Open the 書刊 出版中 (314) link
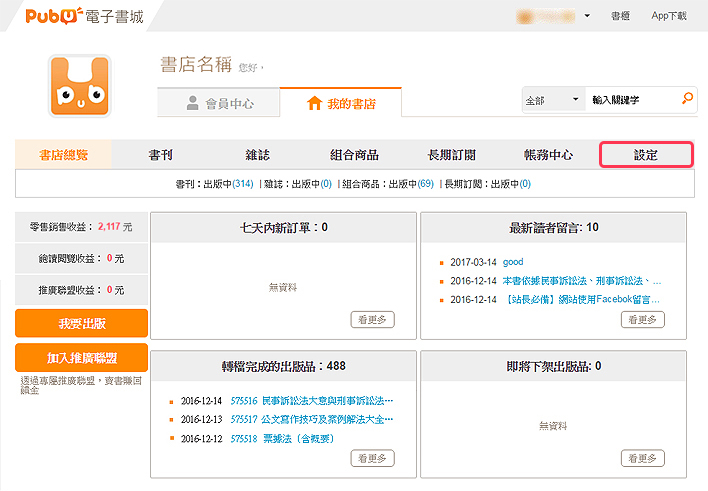The width and height of the screenshot is (708, 491). (214, 184)
